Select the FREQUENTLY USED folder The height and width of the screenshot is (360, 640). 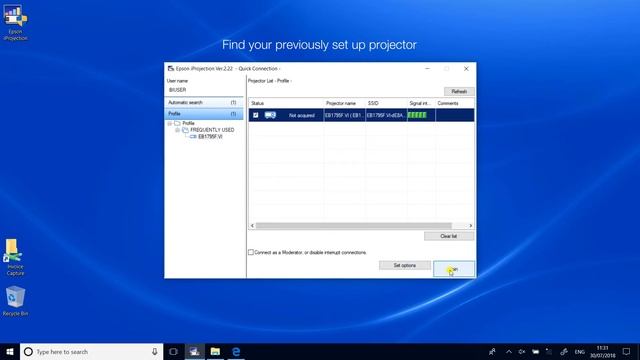(x=212, y=130)
